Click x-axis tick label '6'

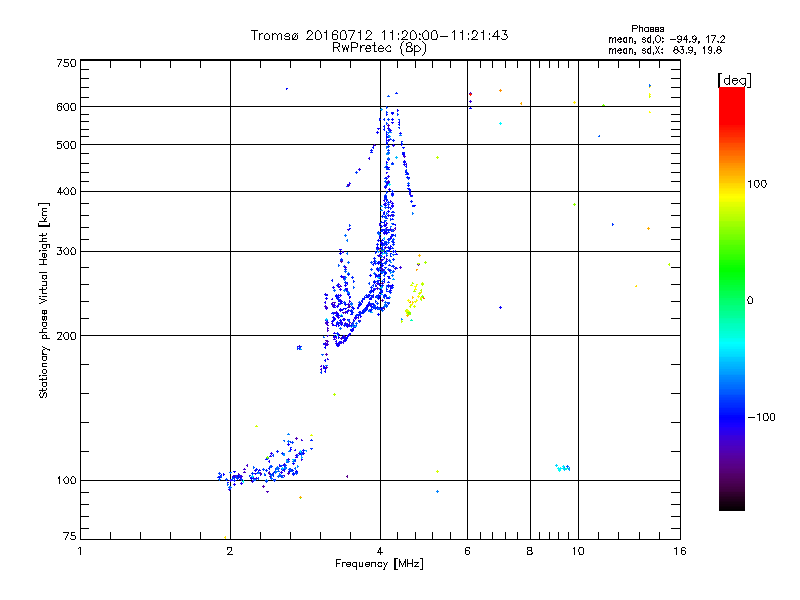coord(467,551)
